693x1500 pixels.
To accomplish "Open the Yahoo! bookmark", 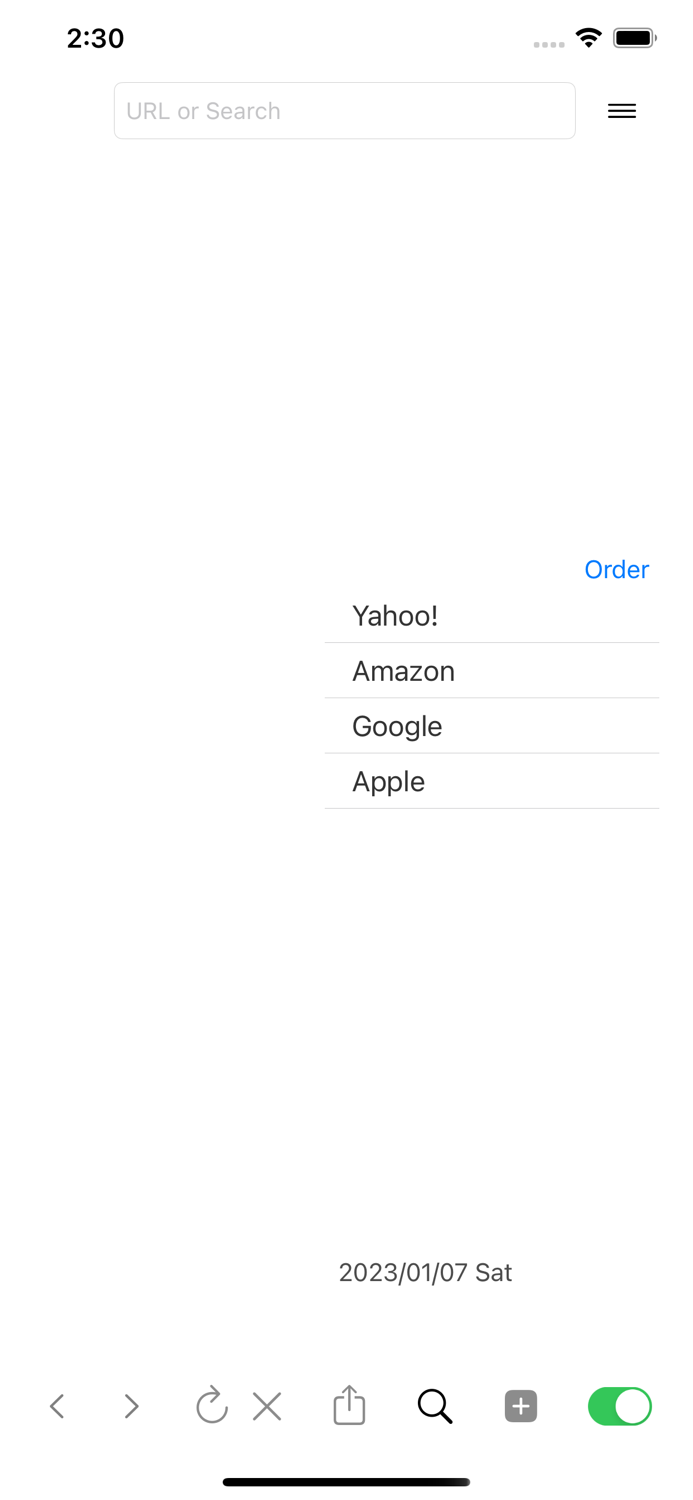I will [395, 616].
